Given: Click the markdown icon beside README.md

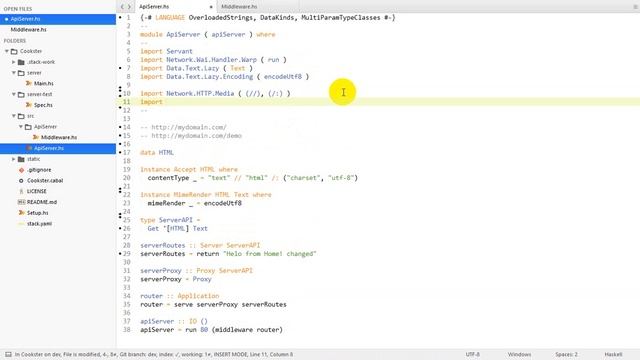Looking at the screenshot, I should click(x=21, y=202).
